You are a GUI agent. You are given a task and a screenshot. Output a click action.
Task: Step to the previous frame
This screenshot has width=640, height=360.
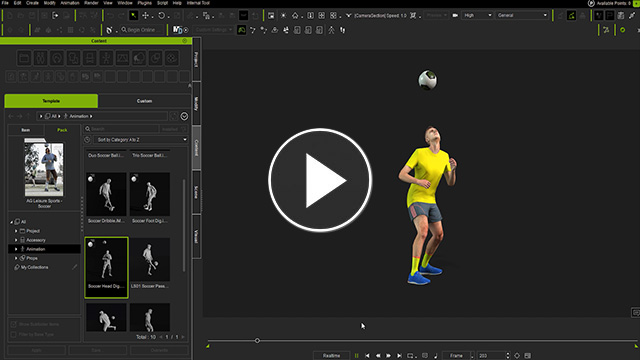(378, 356)
